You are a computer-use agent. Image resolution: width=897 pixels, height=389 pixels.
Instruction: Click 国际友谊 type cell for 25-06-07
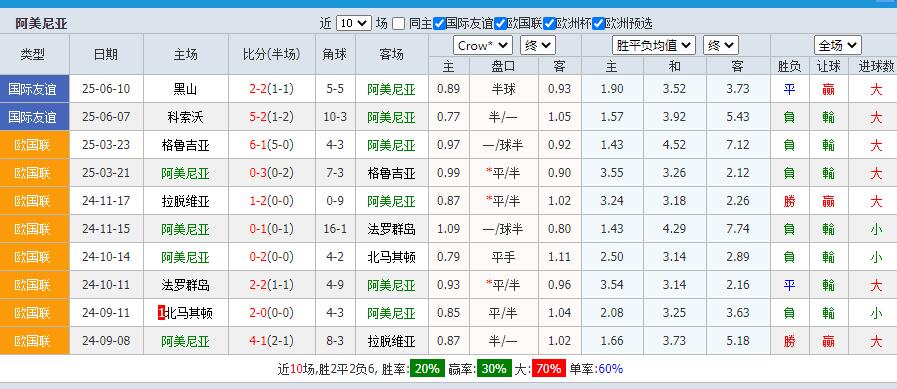pyautogui.click(x=34, y=117)
